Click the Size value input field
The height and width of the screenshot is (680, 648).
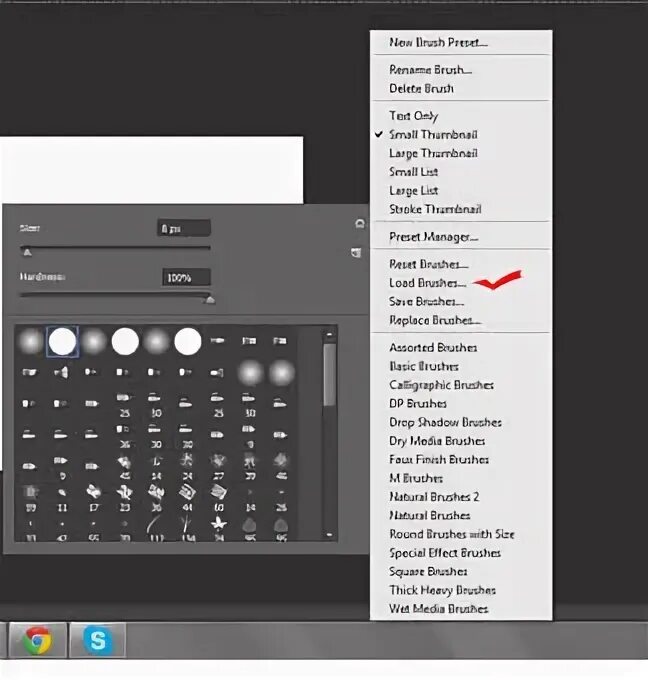[x=184, y=228]
